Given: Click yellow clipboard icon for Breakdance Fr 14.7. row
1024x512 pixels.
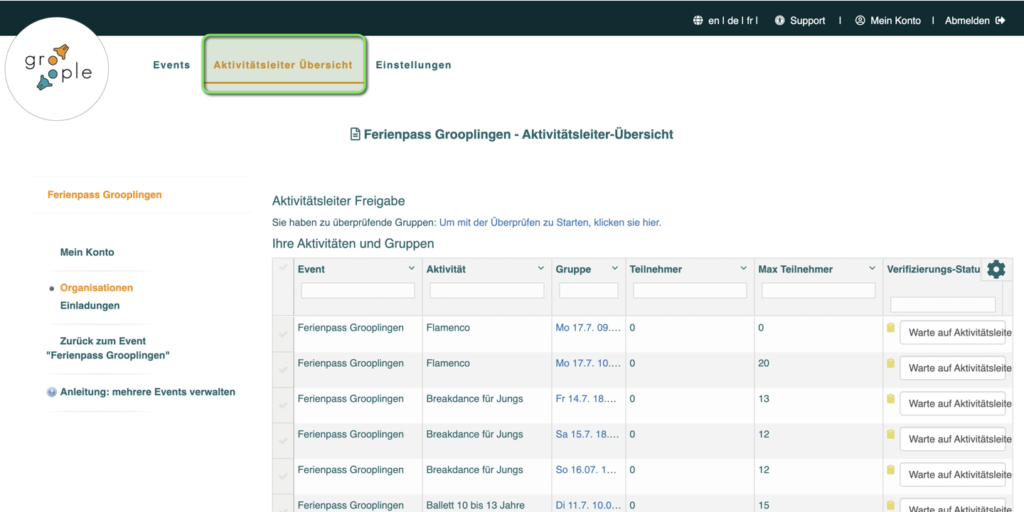Looking at the screenshot, I should [x=890, y=398].
